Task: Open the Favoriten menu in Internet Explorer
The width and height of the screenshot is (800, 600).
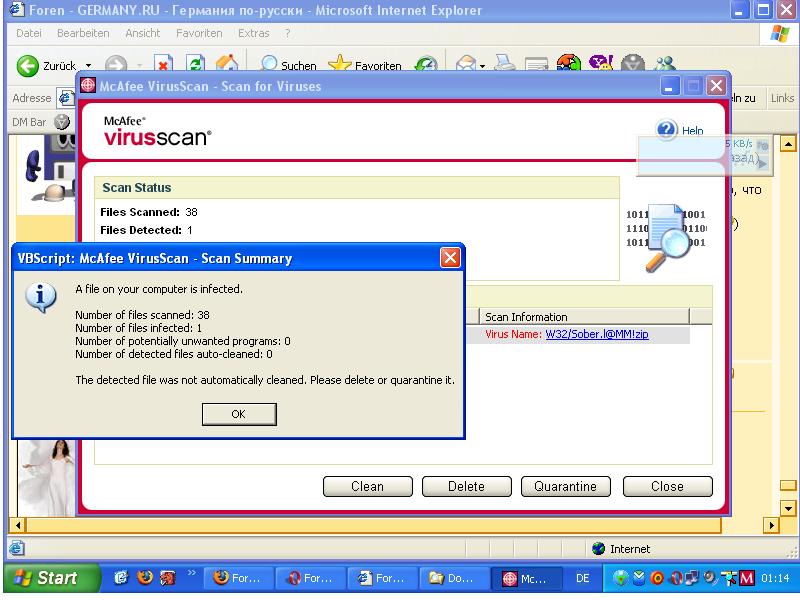Action: coord(199,33)
